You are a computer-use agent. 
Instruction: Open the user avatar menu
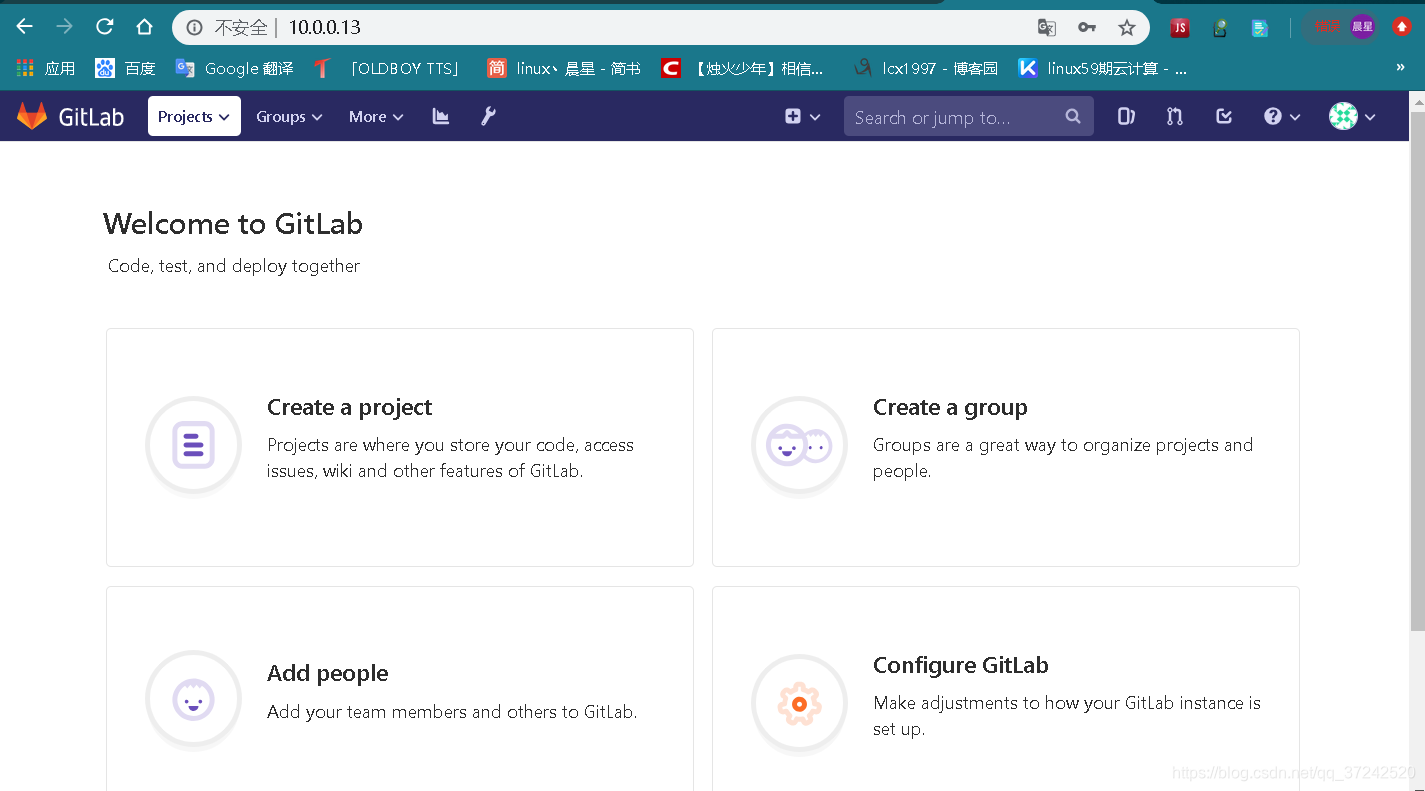tap(1352, 116)
